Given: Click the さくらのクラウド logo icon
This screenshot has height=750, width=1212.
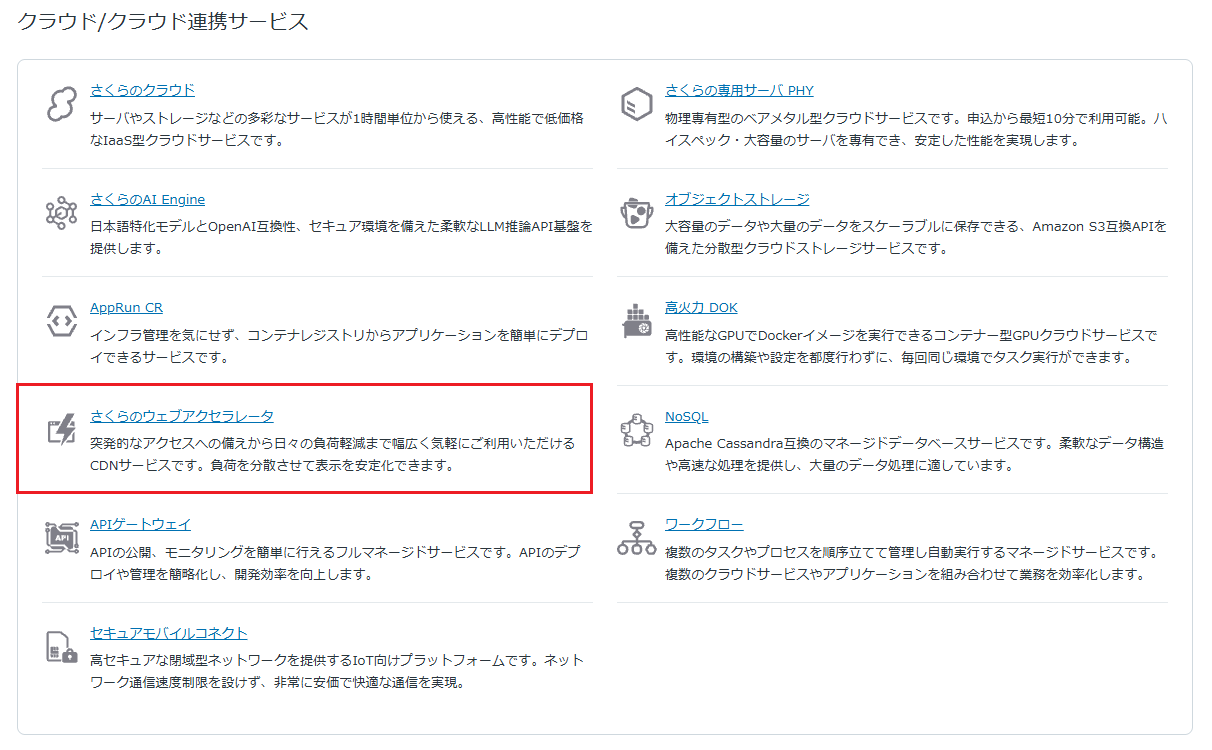Looking at the screenshot, I should pos(62,104).
